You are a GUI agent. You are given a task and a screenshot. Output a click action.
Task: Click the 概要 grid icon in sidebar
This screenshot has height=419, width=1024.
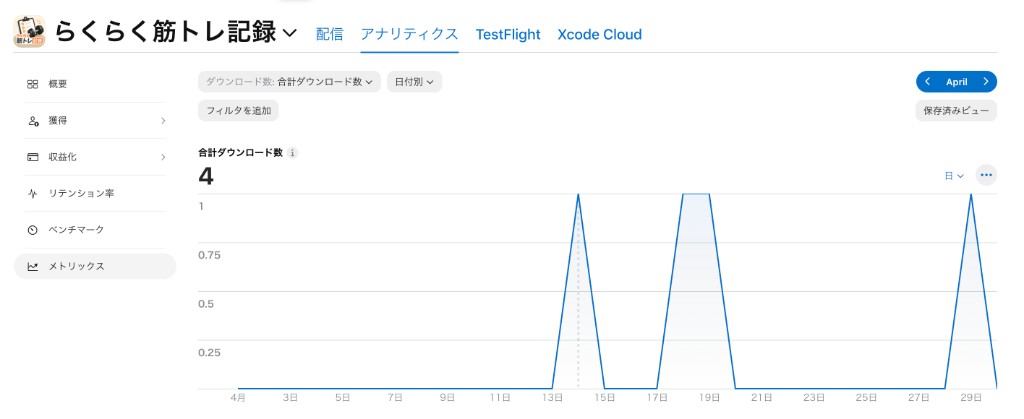coord(33,84)
